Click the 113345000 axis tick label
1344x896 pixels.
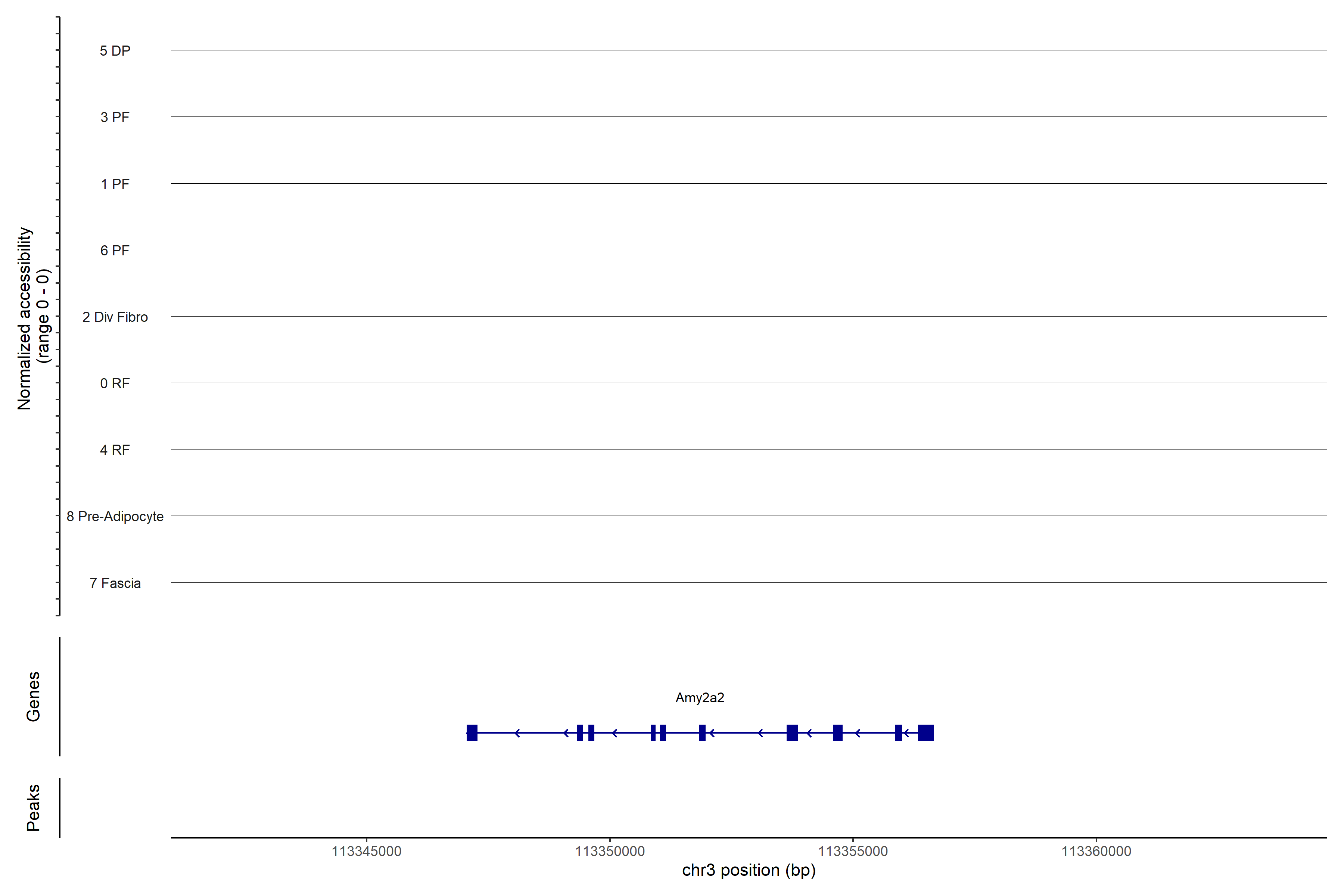point(366,852)
